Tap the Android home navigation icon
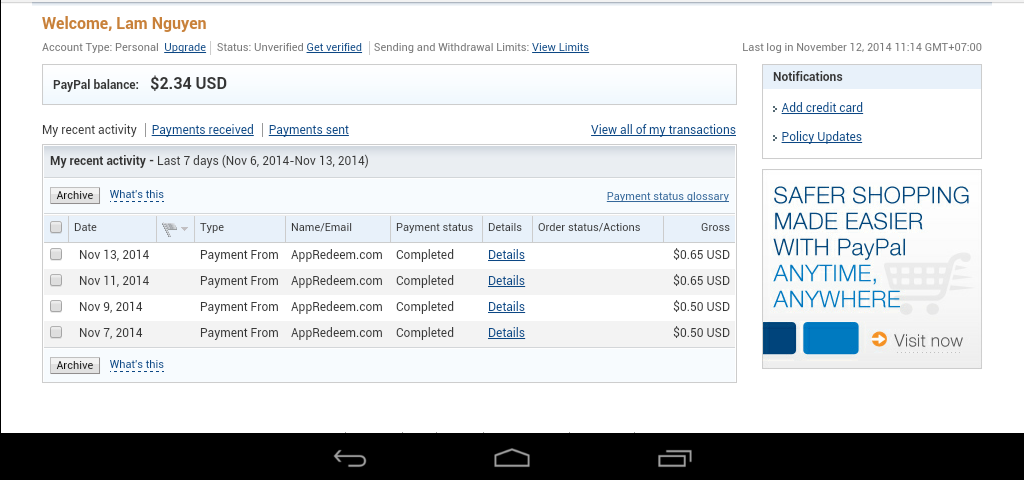 coord(511,458)
